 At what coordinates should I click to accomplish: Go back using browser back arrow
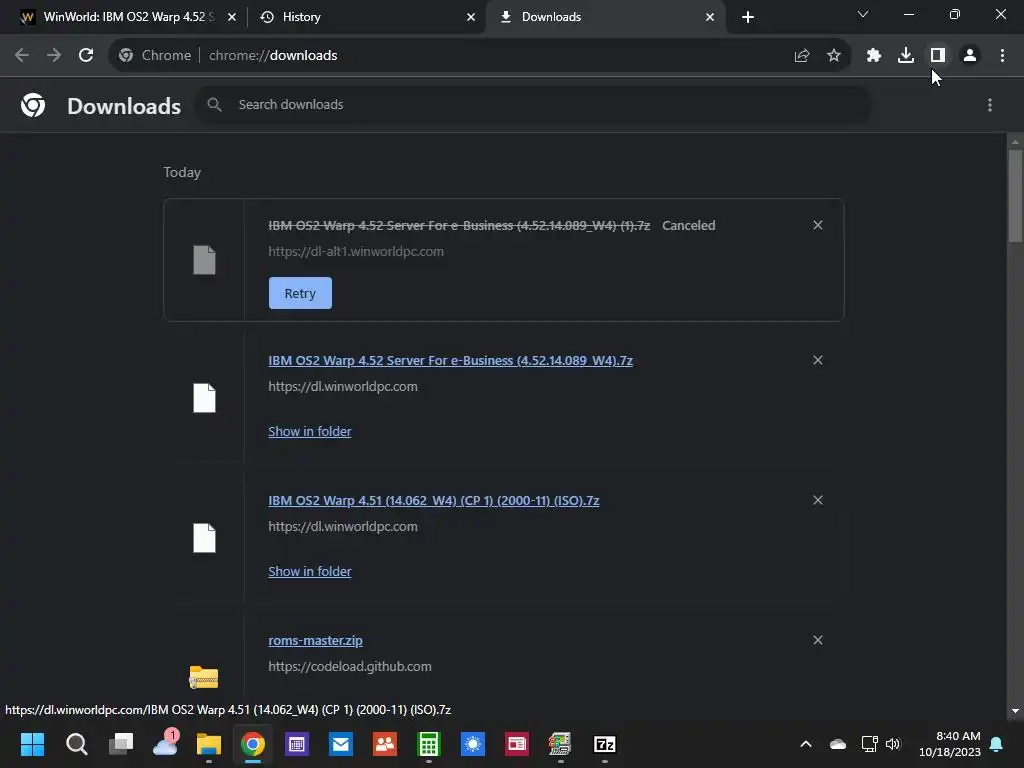coord(22,56)
